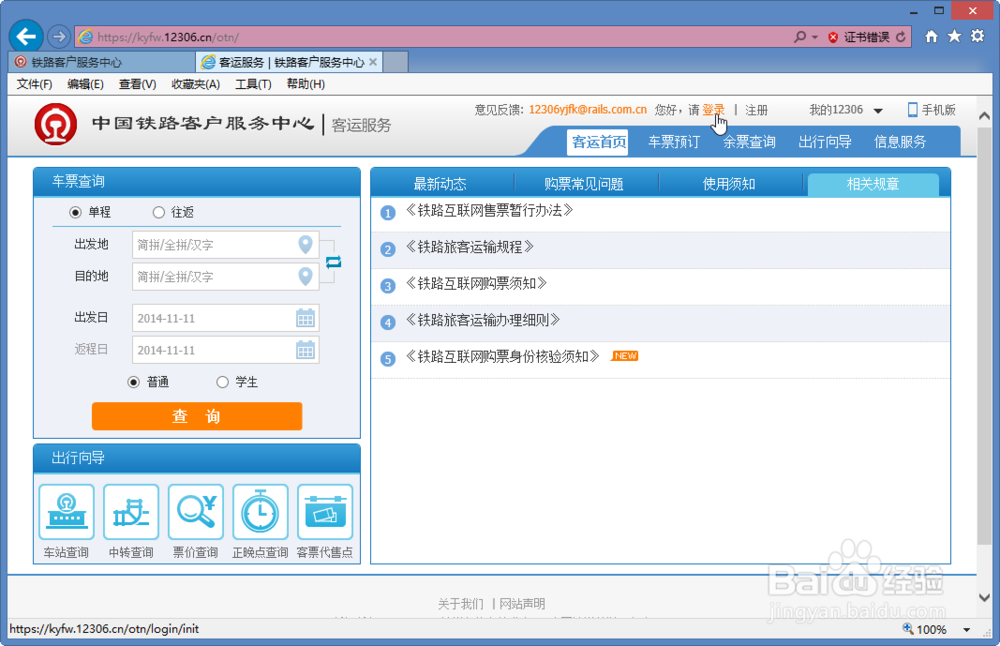Click the page refresh icon
Viewport: 1000px width, 646px height.
tap(901, 37)
